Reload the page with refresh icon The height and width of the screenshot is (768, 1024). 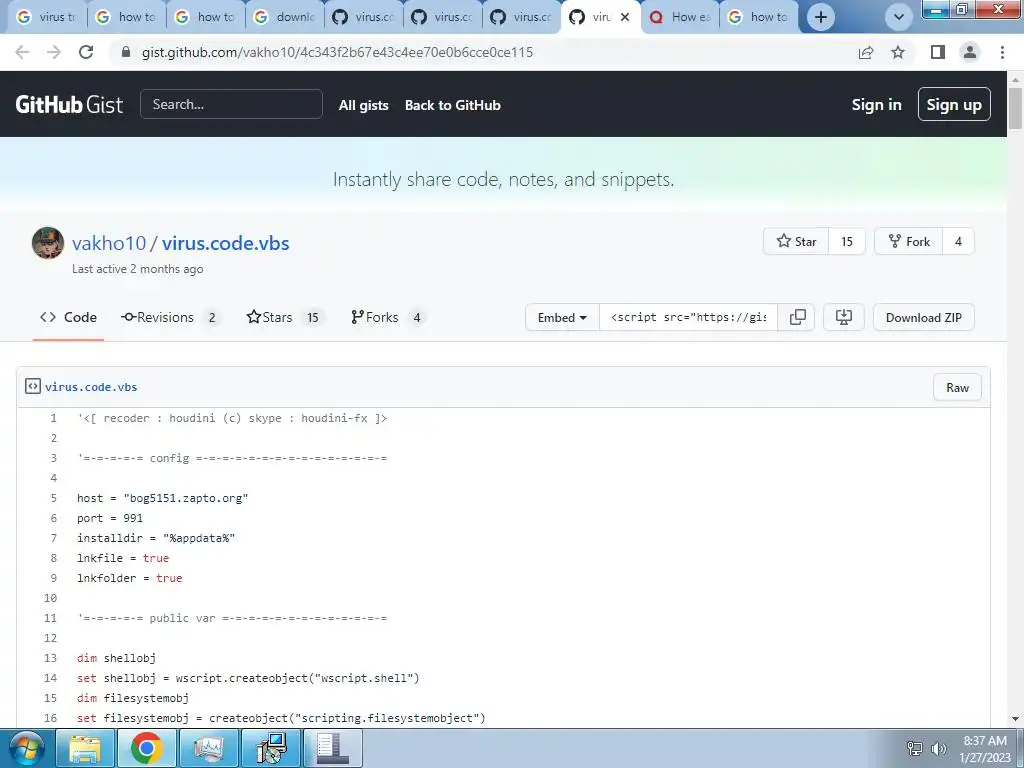point(86,52)
